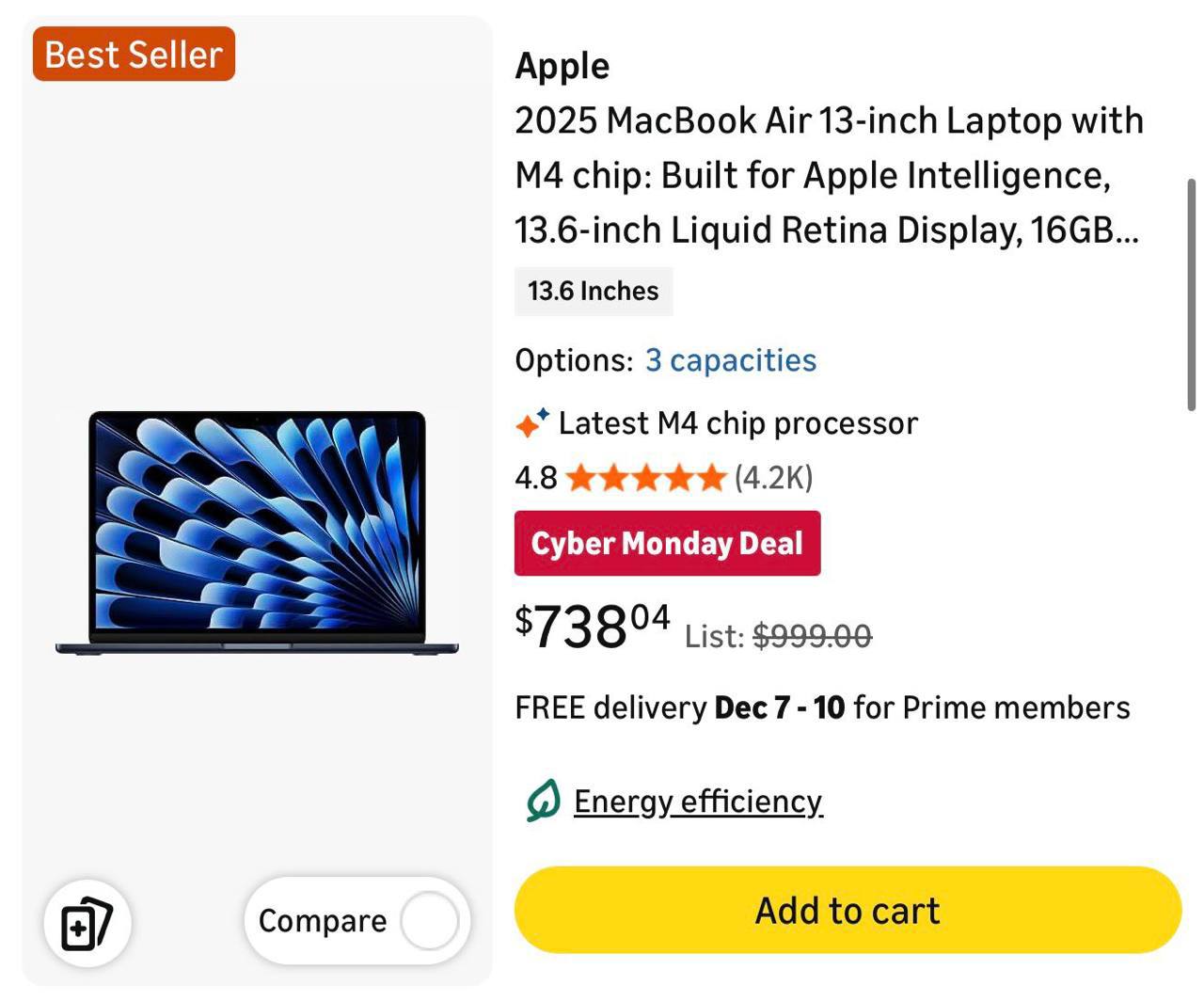Image resolution: width=1204 pixels, height=1001 pixels.
Task: Click the struck-through $999.00 list price
Action: click(812, 637)
